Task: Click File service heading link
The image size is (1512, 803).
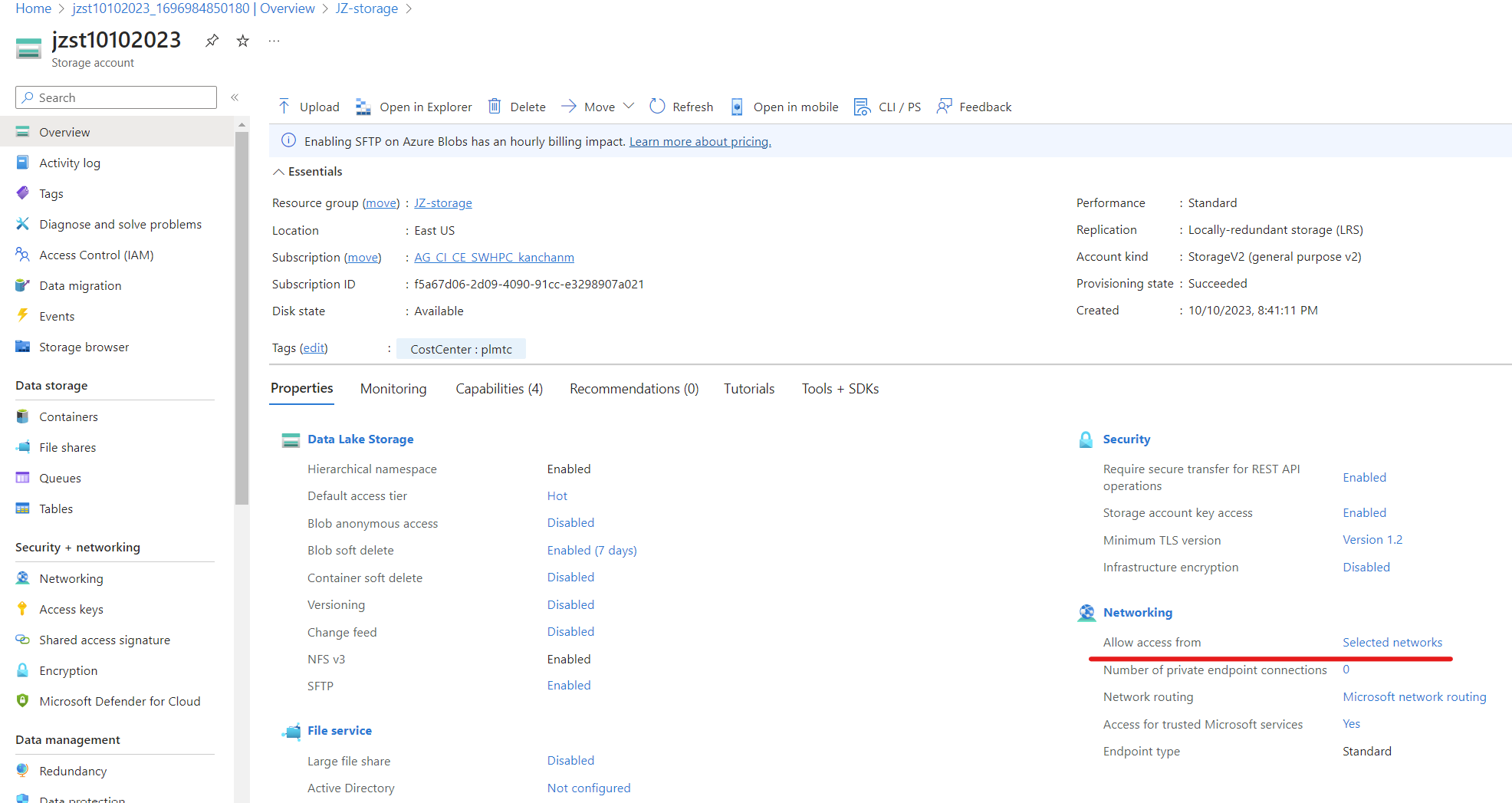Action: point(340,730)
